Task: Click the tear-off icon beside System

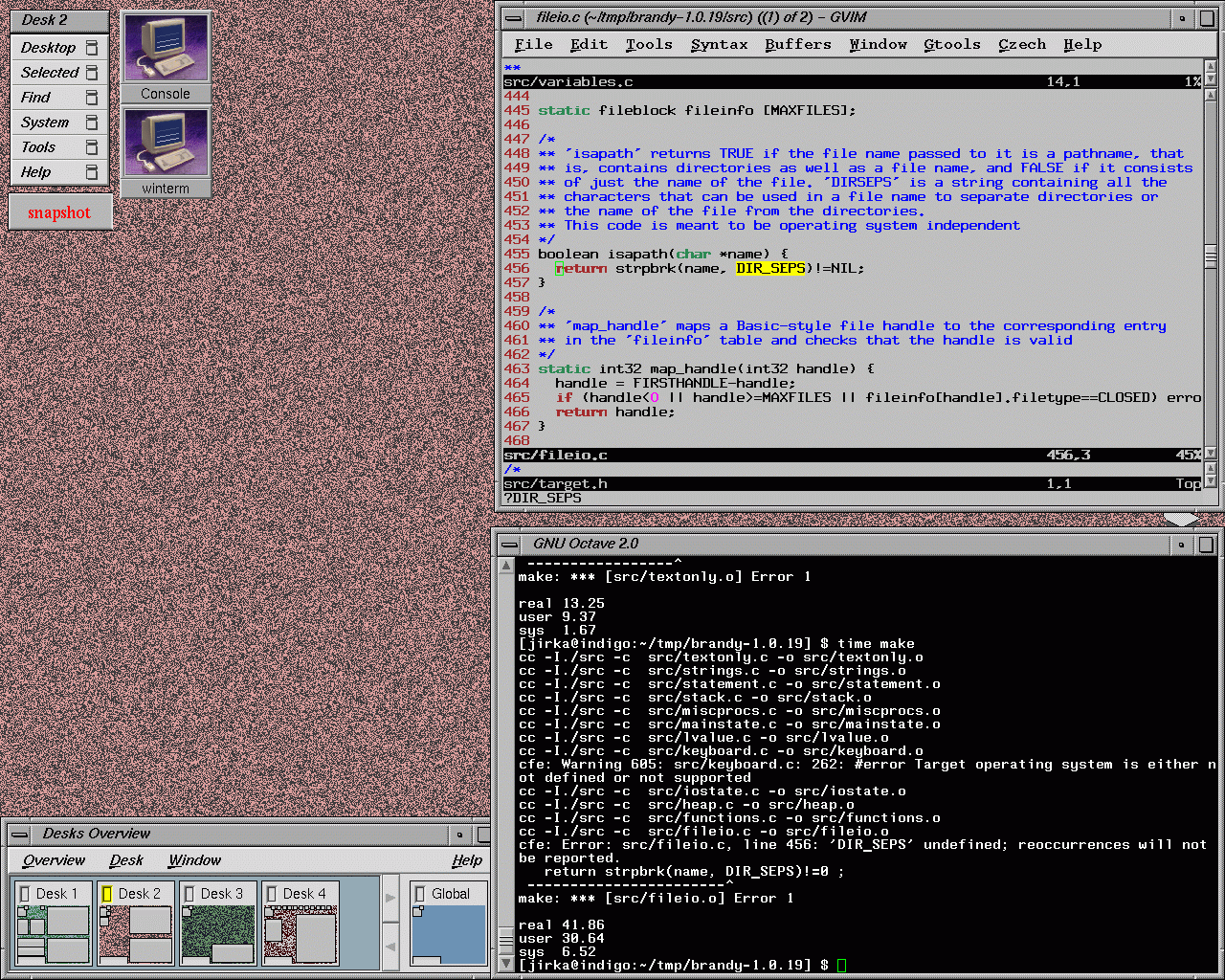Action: pyautogui.click(x=92, y=122)
